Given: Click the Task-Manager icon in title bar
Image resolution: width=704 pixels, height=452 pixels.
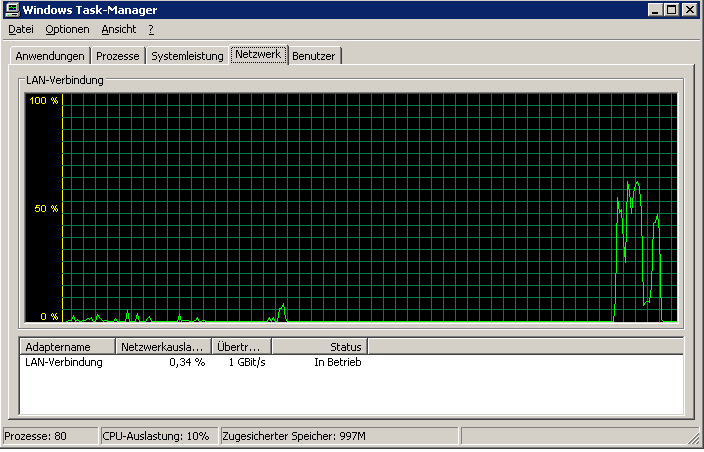Looking at the screenshot, I should pos(11,10).
